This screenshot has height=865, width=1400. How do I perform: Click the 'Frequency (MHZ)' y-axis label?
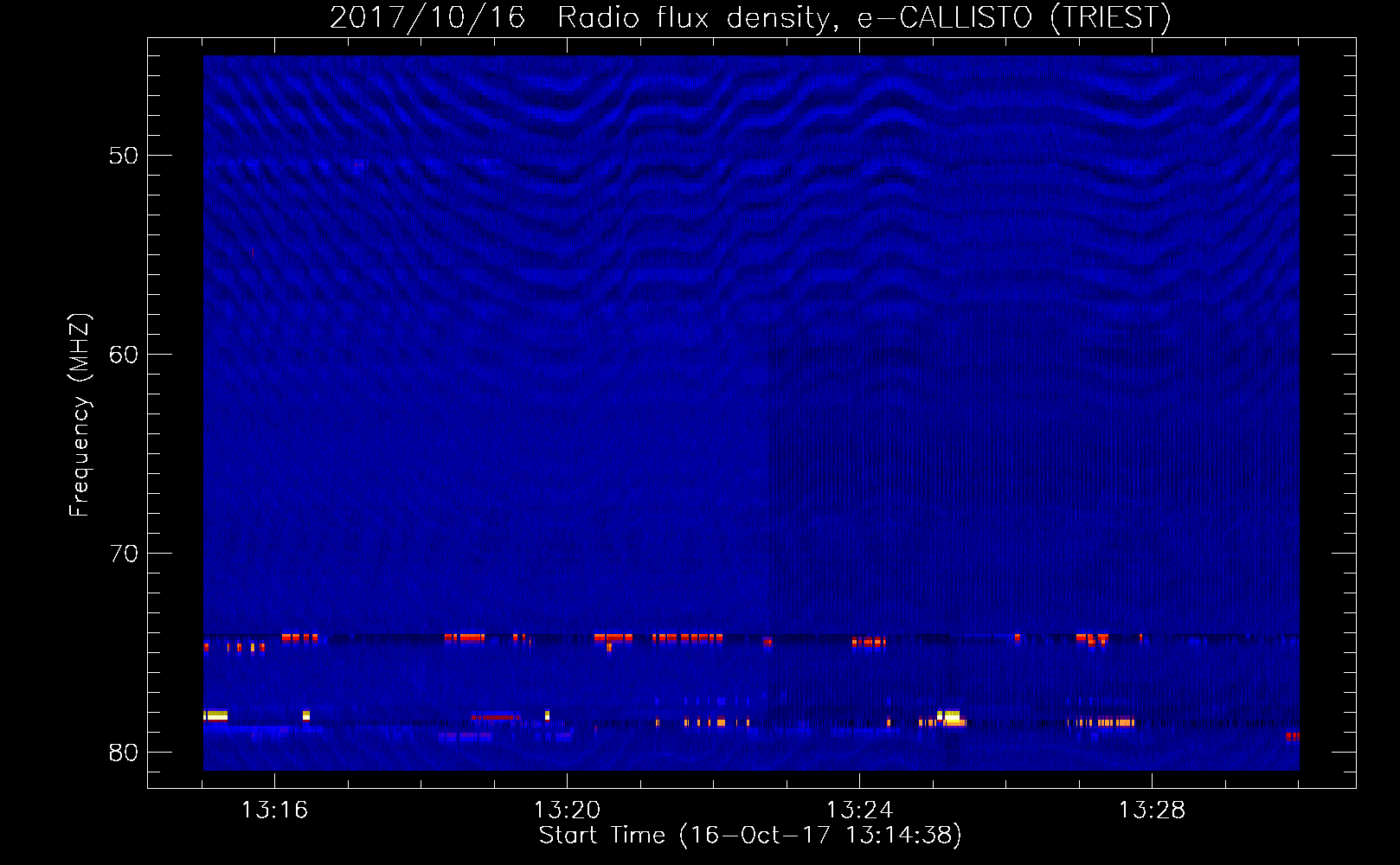(80, 415)
